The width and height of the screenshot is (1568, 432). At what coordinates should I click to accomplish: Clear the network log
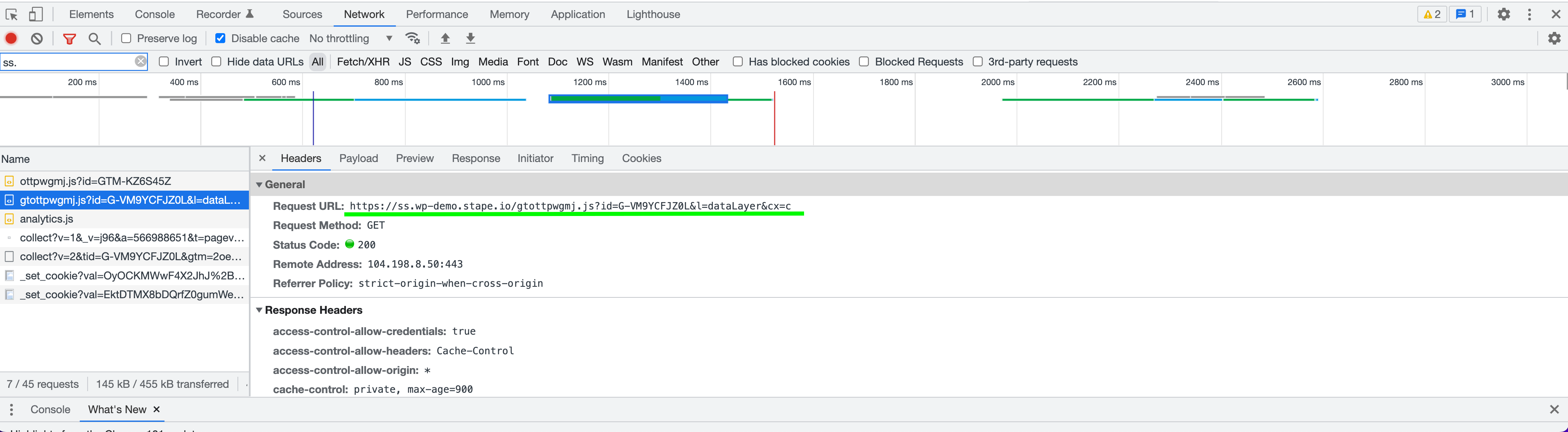click(37, 38)
